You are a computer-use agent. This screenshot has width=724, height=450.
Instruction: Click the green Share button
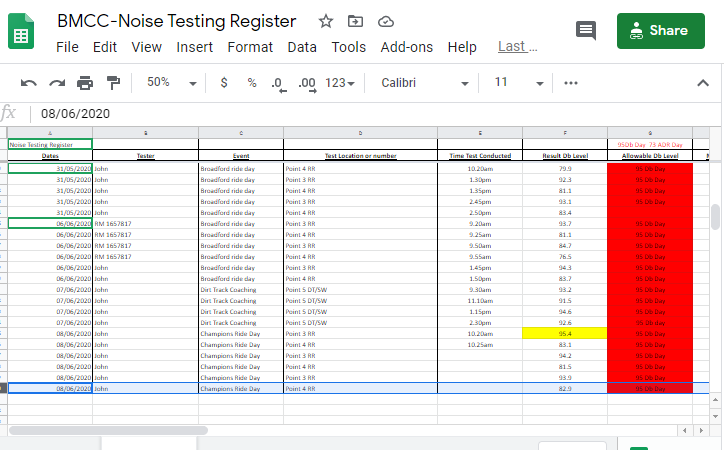click(661, 31)
